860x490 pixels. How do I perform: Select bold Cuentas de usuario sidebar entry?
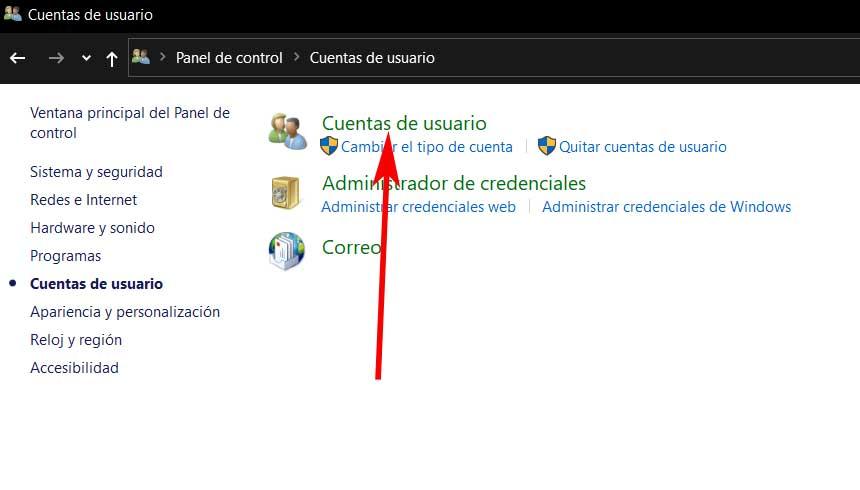coord(96,284)
